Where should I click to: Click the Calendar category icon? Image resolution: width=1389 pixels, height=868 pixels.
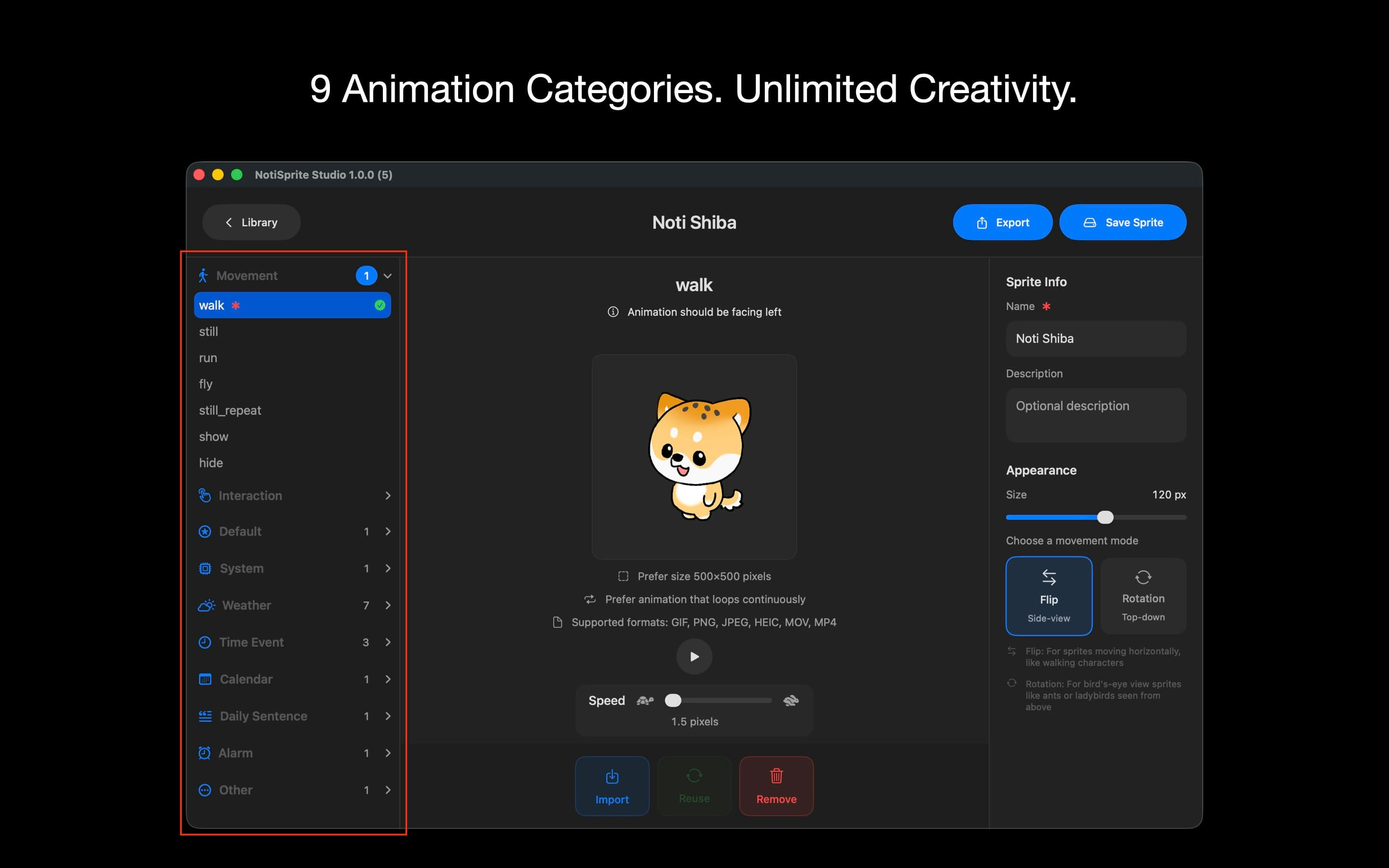pos(205,678)
